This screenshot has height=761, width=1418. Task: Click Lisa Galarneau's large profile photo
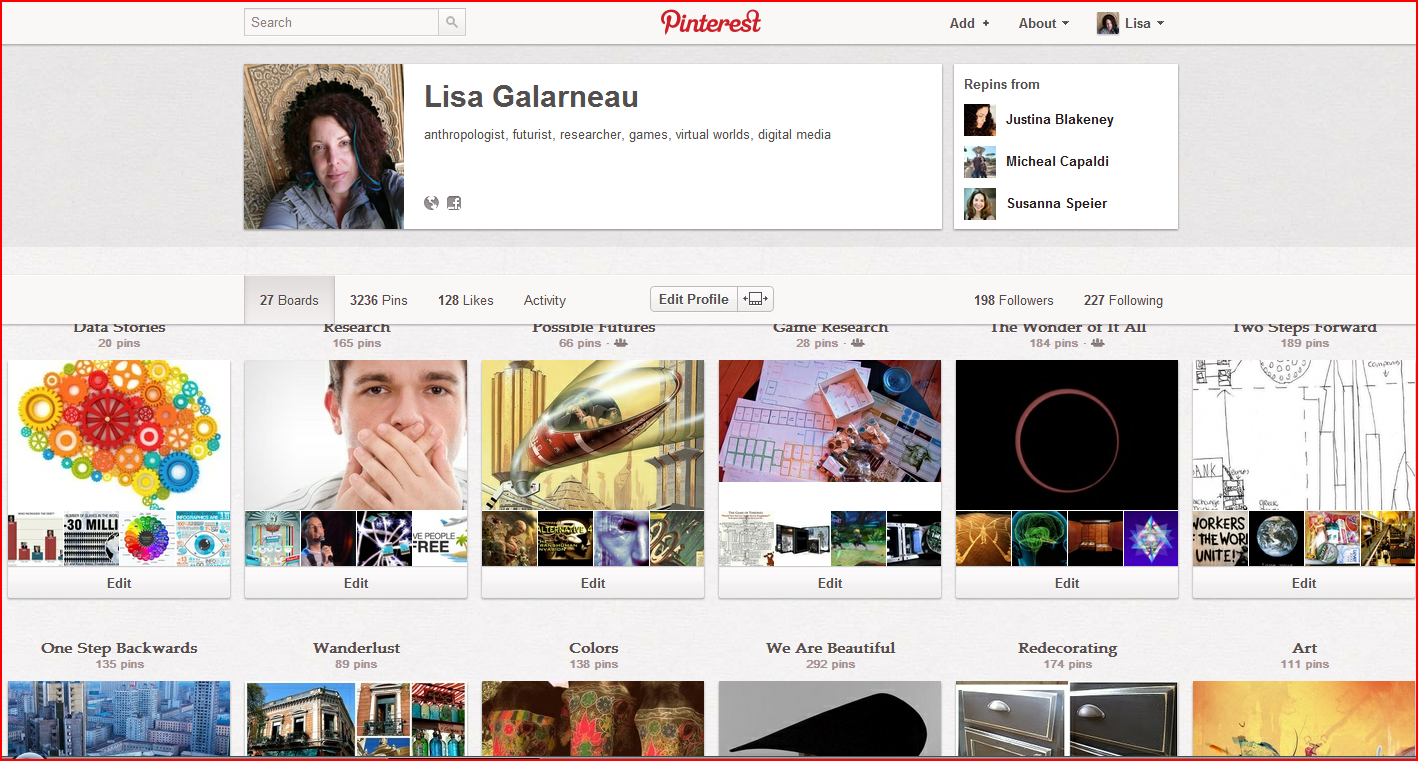[x=324, y=147]
